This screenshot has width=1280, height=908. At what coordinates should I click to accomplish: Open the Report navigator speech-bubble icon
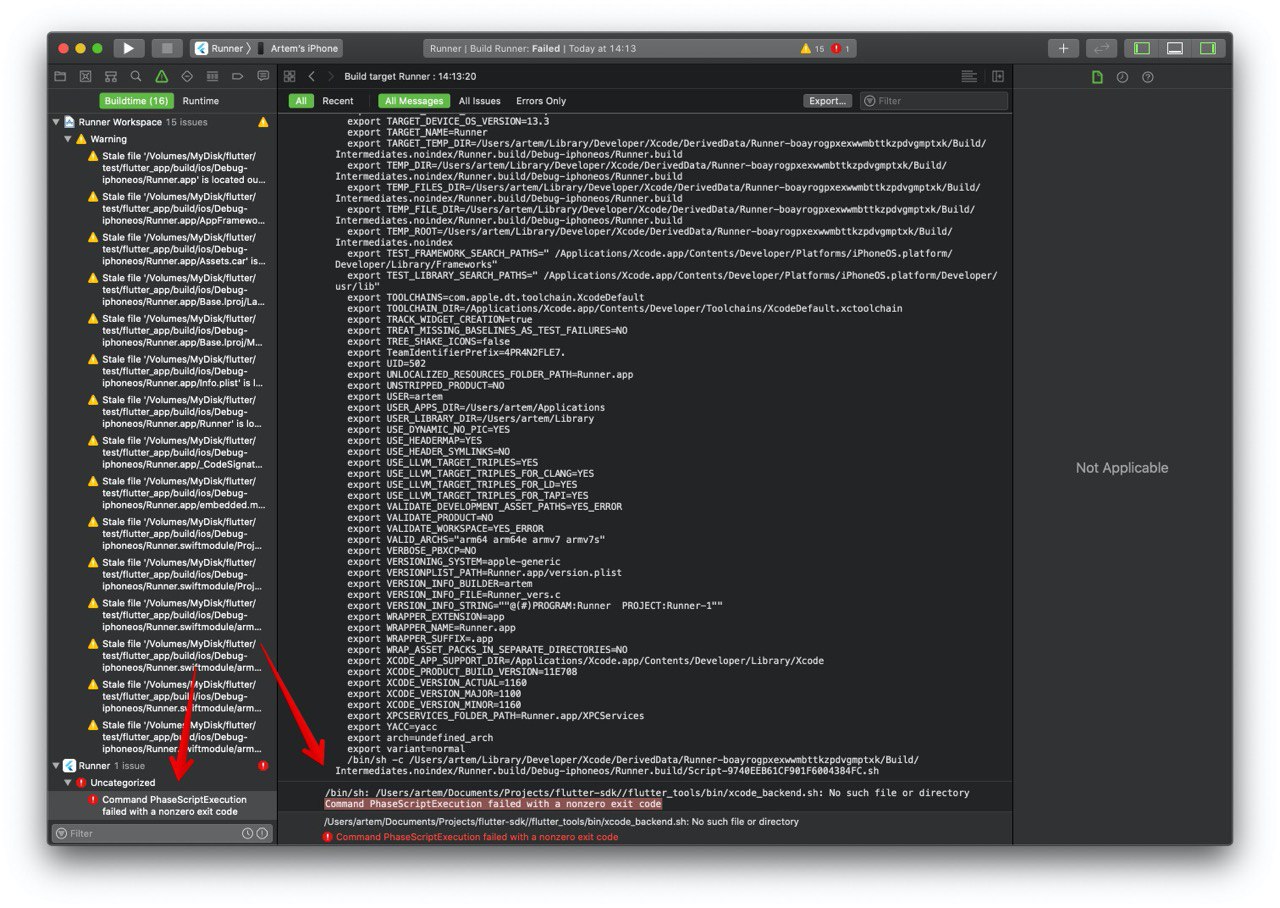pyautogui.click(x=263, y=76)
